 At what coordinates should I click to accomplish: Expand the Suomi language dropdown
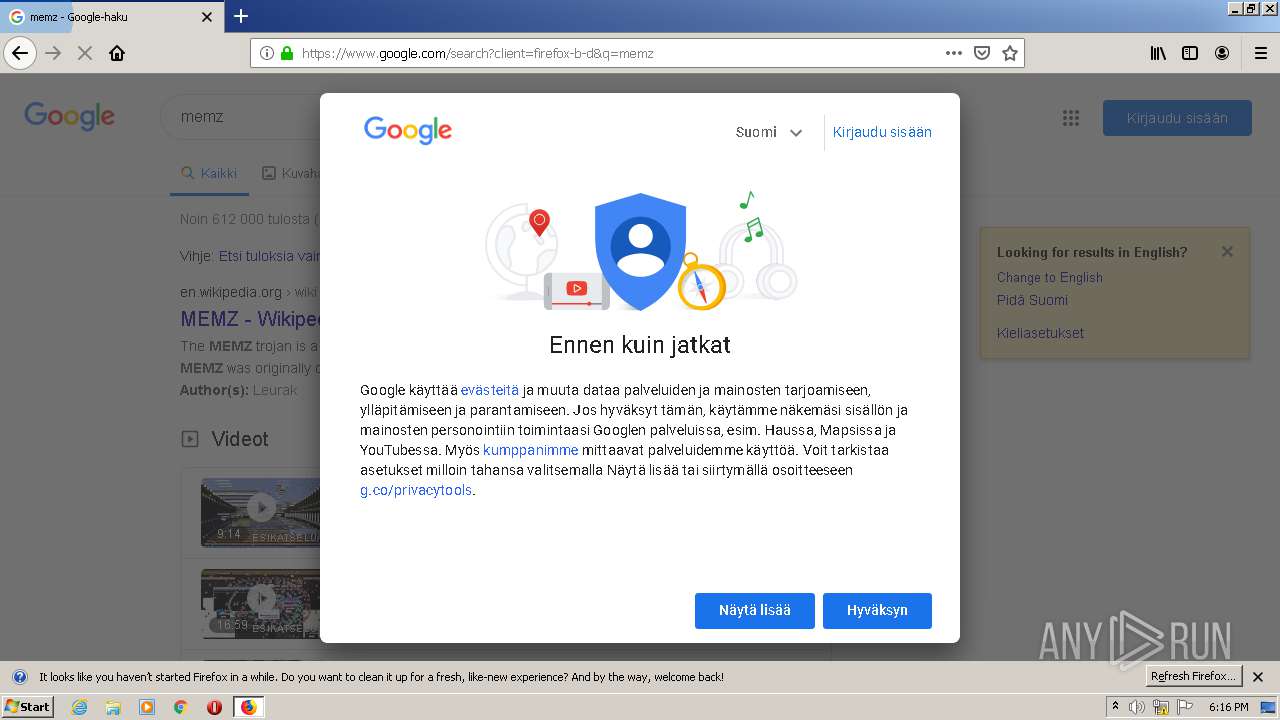769,132
